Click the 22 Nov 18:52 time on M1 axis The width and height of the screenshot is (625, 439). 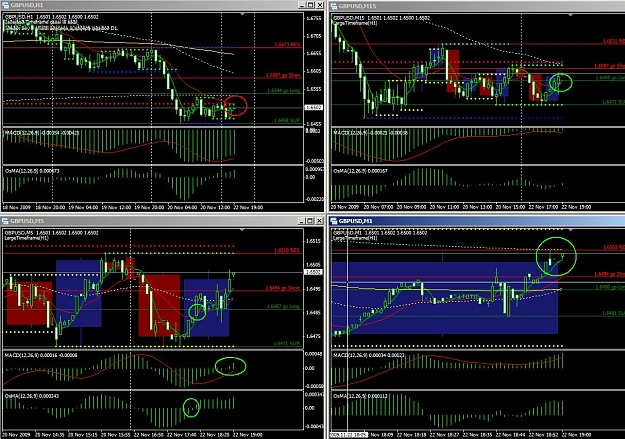point(543,435)
